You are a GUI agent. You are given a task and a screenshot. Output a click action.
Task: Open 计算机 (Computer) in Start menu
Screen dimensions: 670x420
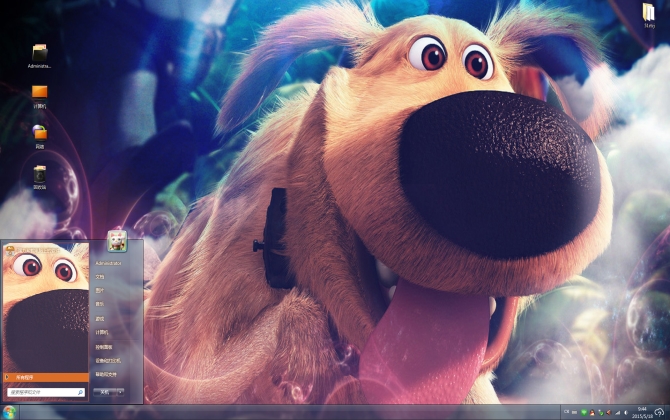(102, 332)
